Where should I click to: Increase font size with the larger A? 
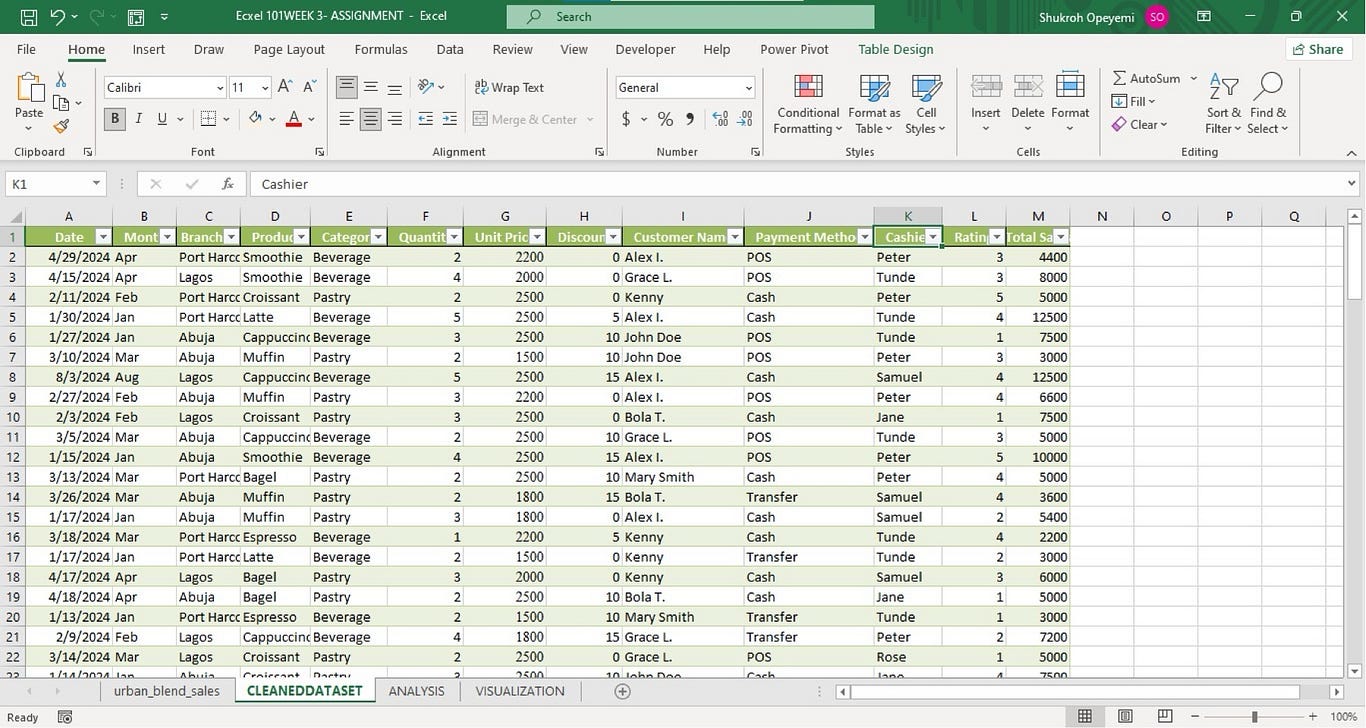285,87
